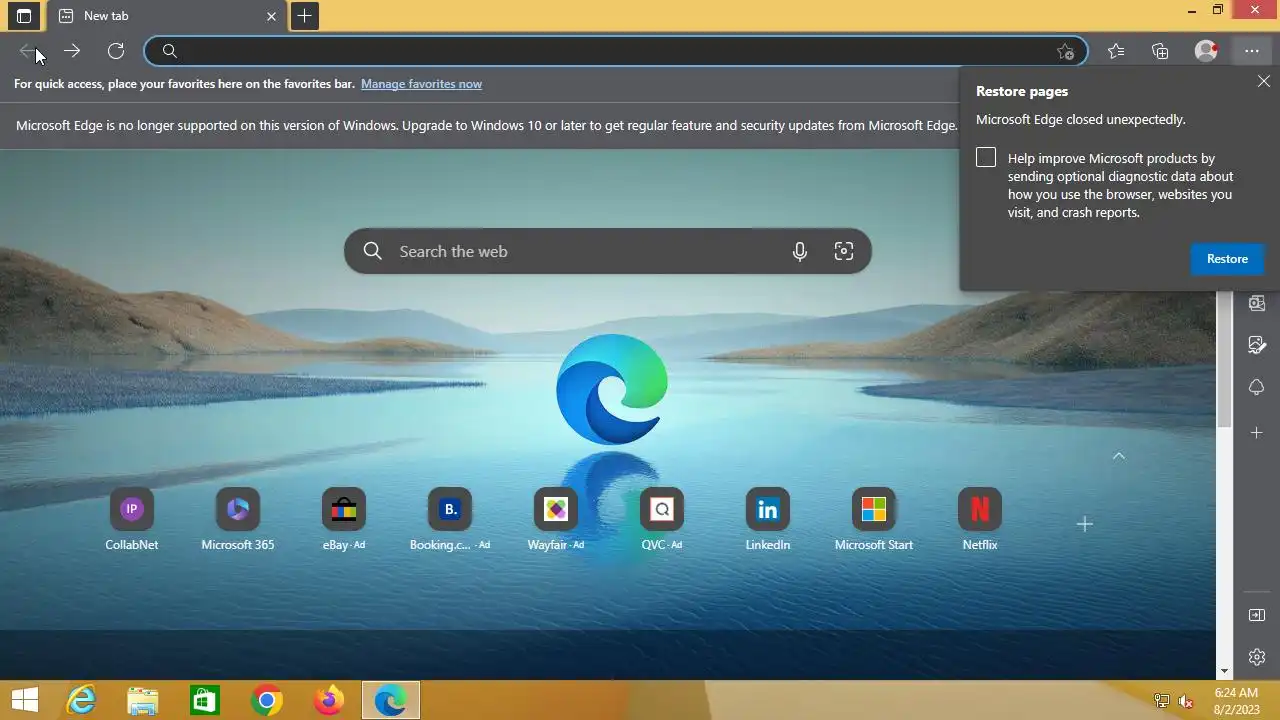The width and height of the screenshot is (1280, 720).
Task: Collapse the quick links chevron
Action: pyautogui.click(x=1119, y=456)
